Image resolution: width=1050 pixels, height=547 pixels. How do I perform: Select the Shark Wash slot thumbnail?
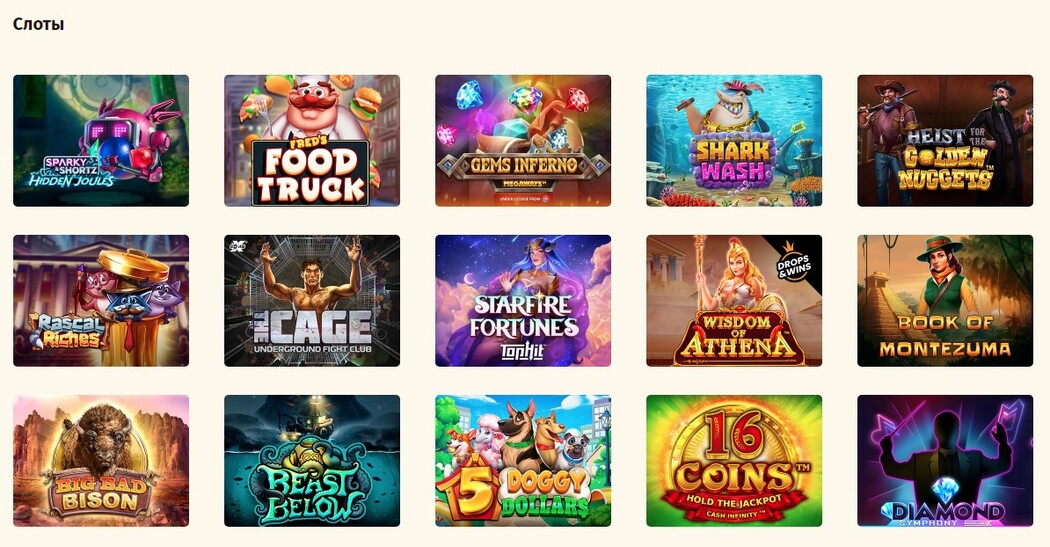[734, 141]
